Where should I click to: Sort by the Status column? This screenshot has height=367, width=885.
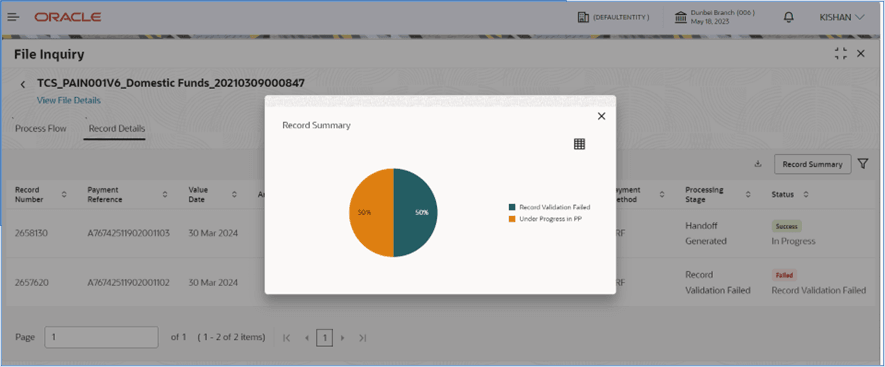pos(806,194)
